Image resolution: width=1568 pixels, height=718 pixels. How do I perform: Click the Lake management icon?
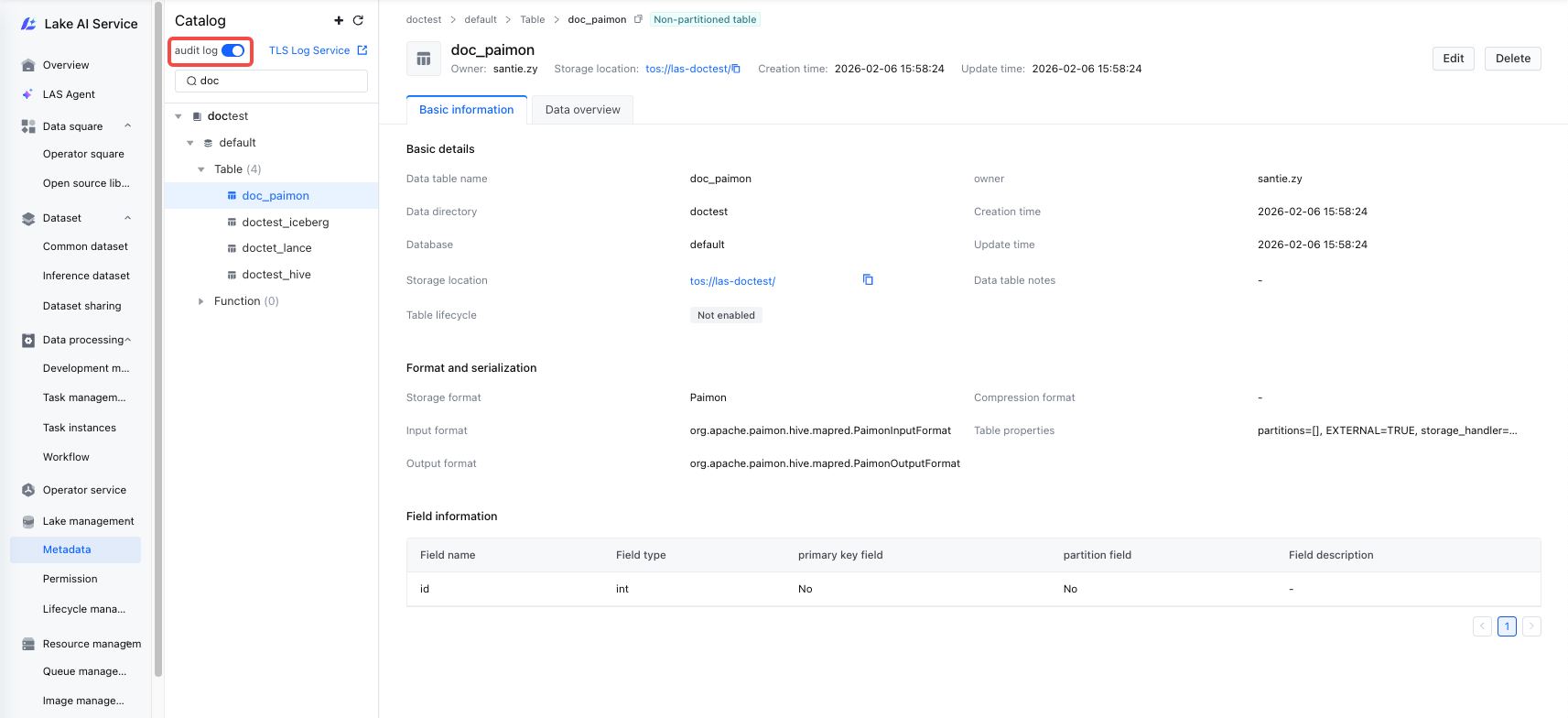click(x=28, y=521)
